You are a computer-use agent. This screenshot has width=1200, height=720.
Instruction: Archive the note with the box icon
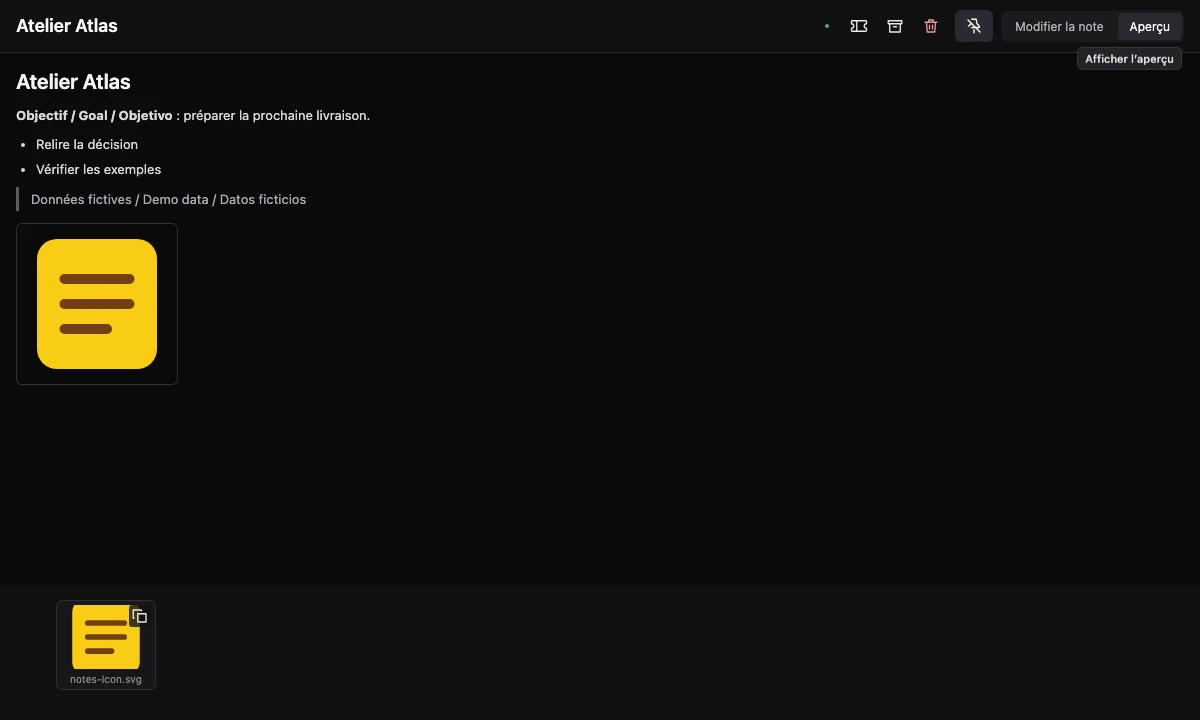[895, 27]
